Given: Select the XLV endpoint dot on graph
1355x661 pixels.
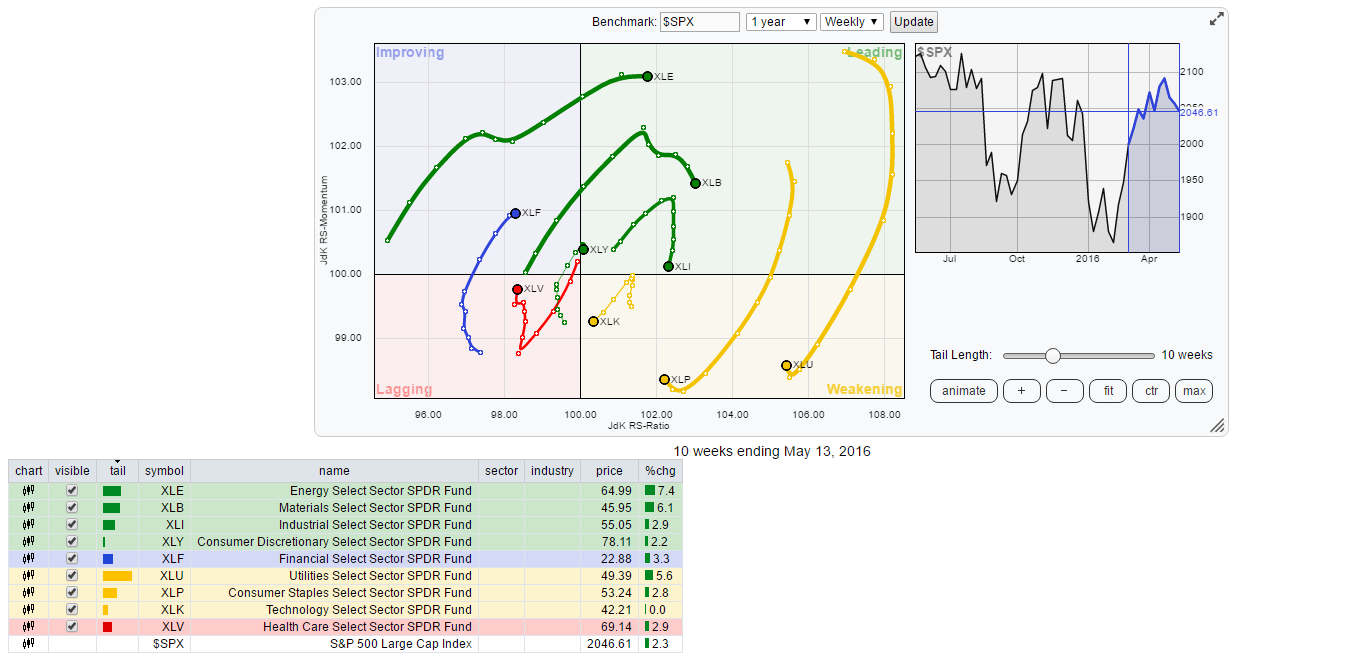Looking at the screenshot, I should click(x=517, y=289).
